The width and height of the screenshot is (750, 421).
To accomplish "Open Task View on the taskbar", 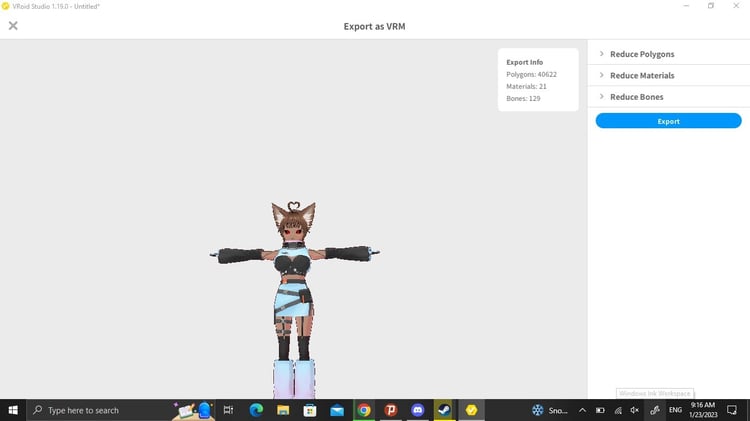I will coord(229,410).
